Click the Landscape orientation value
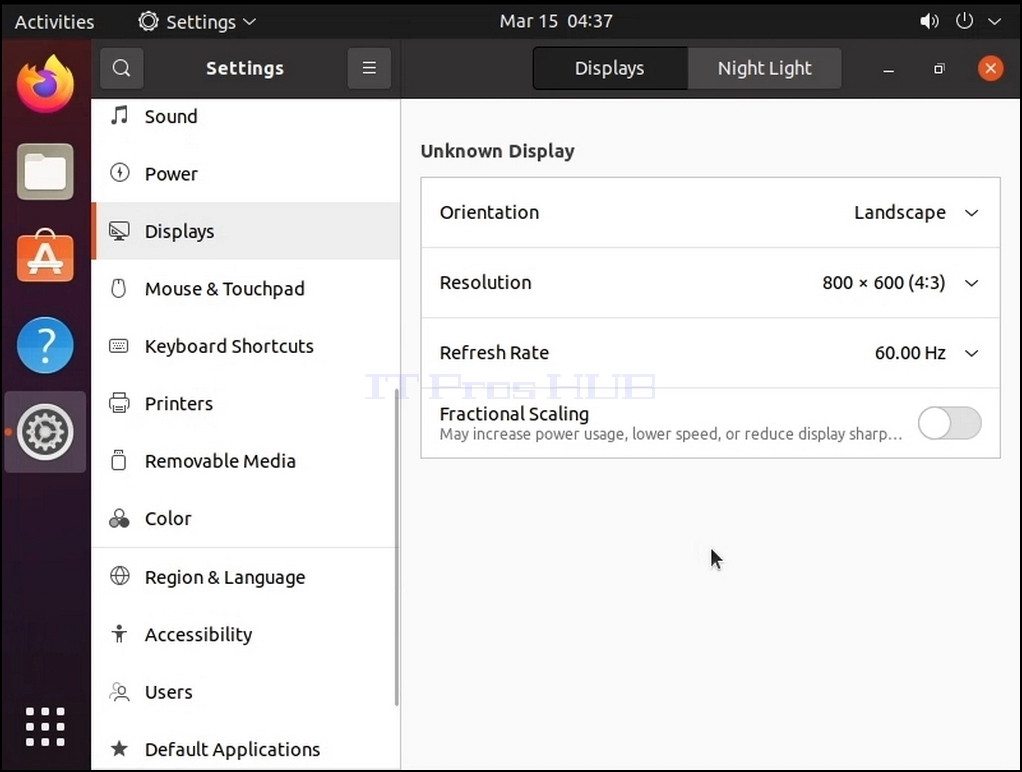This screenshot has width=1022, height=772. tap(899, 213)
